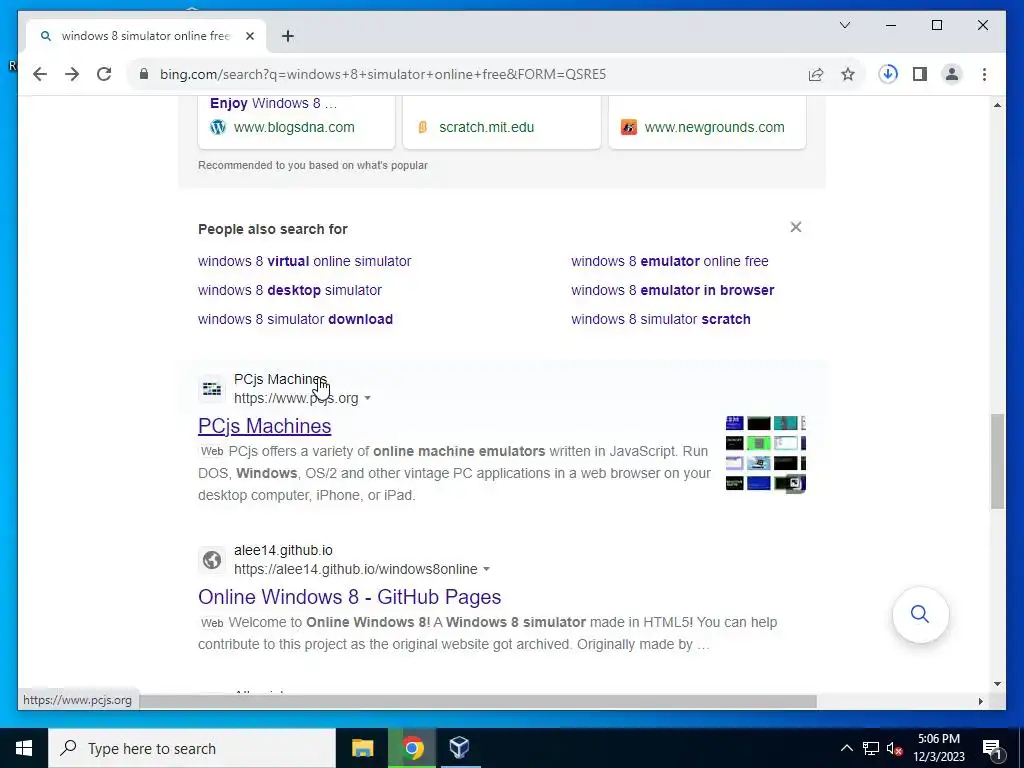Open tab search chevron in title bar
Viewport: 1024px width, 768px height.
click(x=844, y=25)
